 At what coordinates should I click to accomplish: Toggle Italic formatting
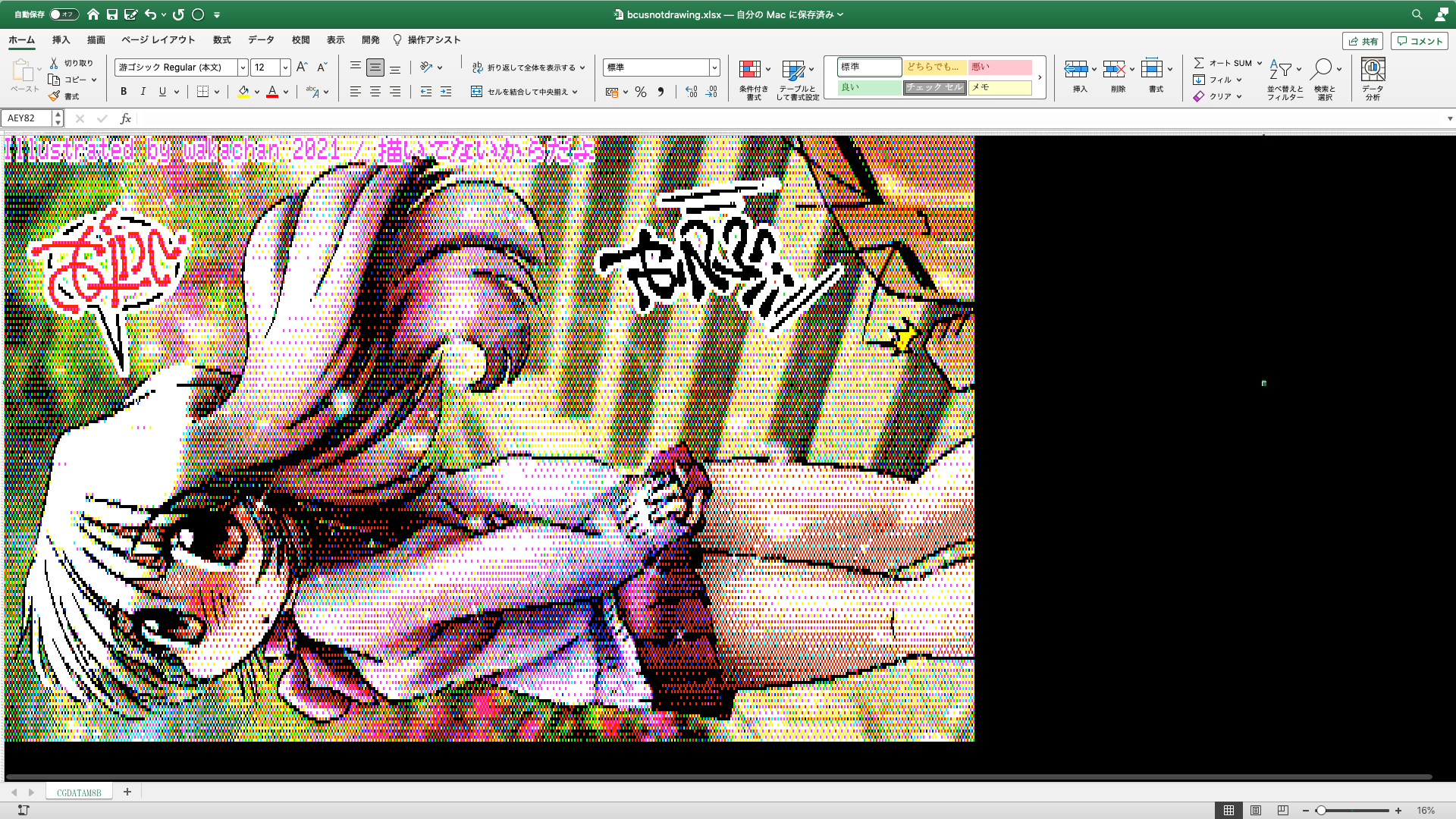(143, 92)
